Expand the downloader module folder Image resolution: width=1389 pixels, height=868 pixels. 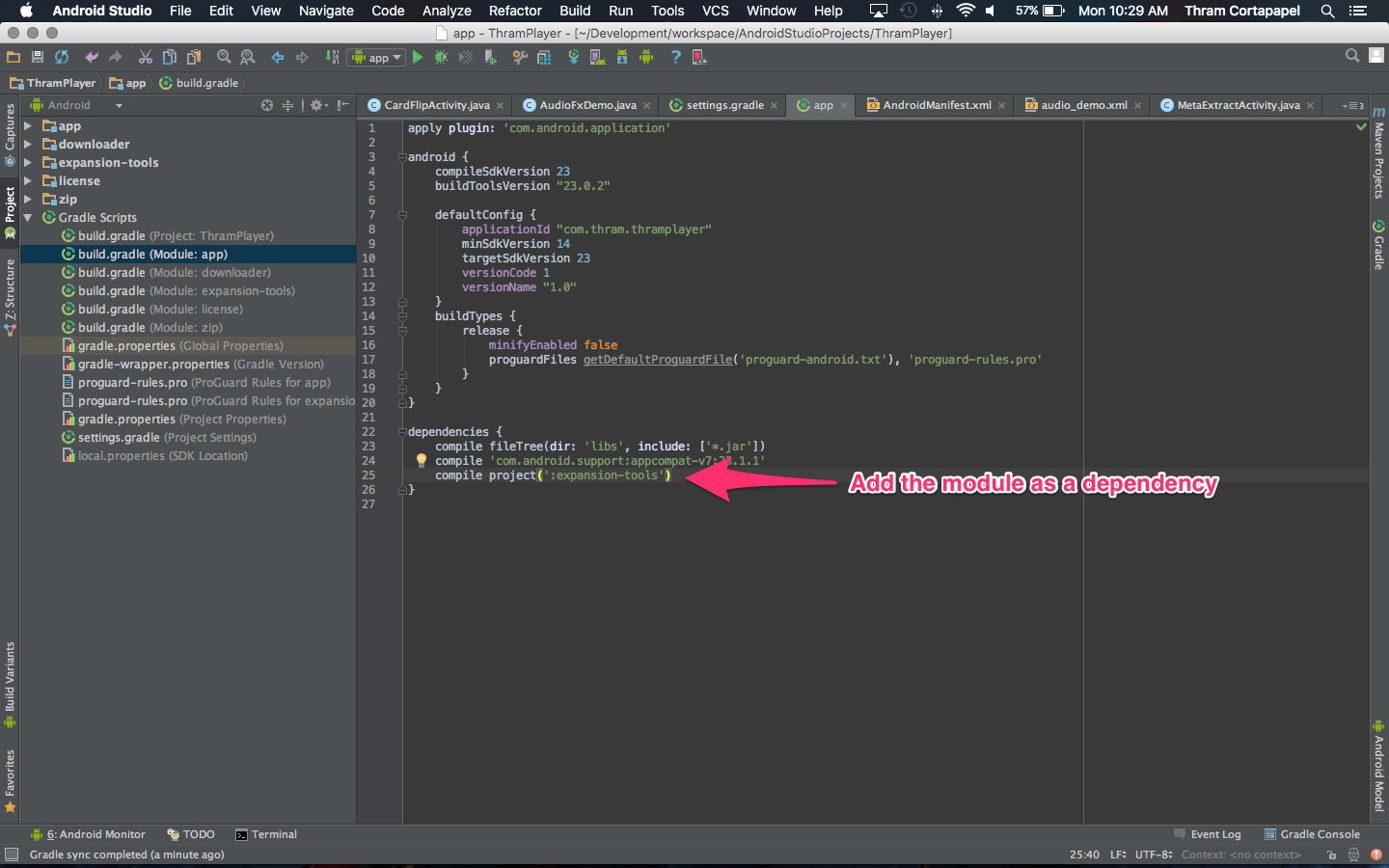tap(28, 145)
